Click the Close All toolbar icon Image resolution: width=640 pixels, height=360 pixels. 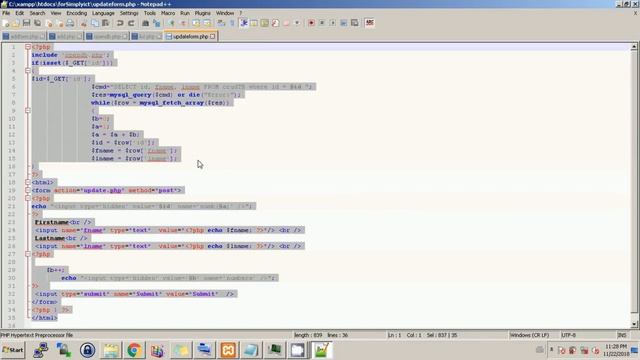coord(60,23)
